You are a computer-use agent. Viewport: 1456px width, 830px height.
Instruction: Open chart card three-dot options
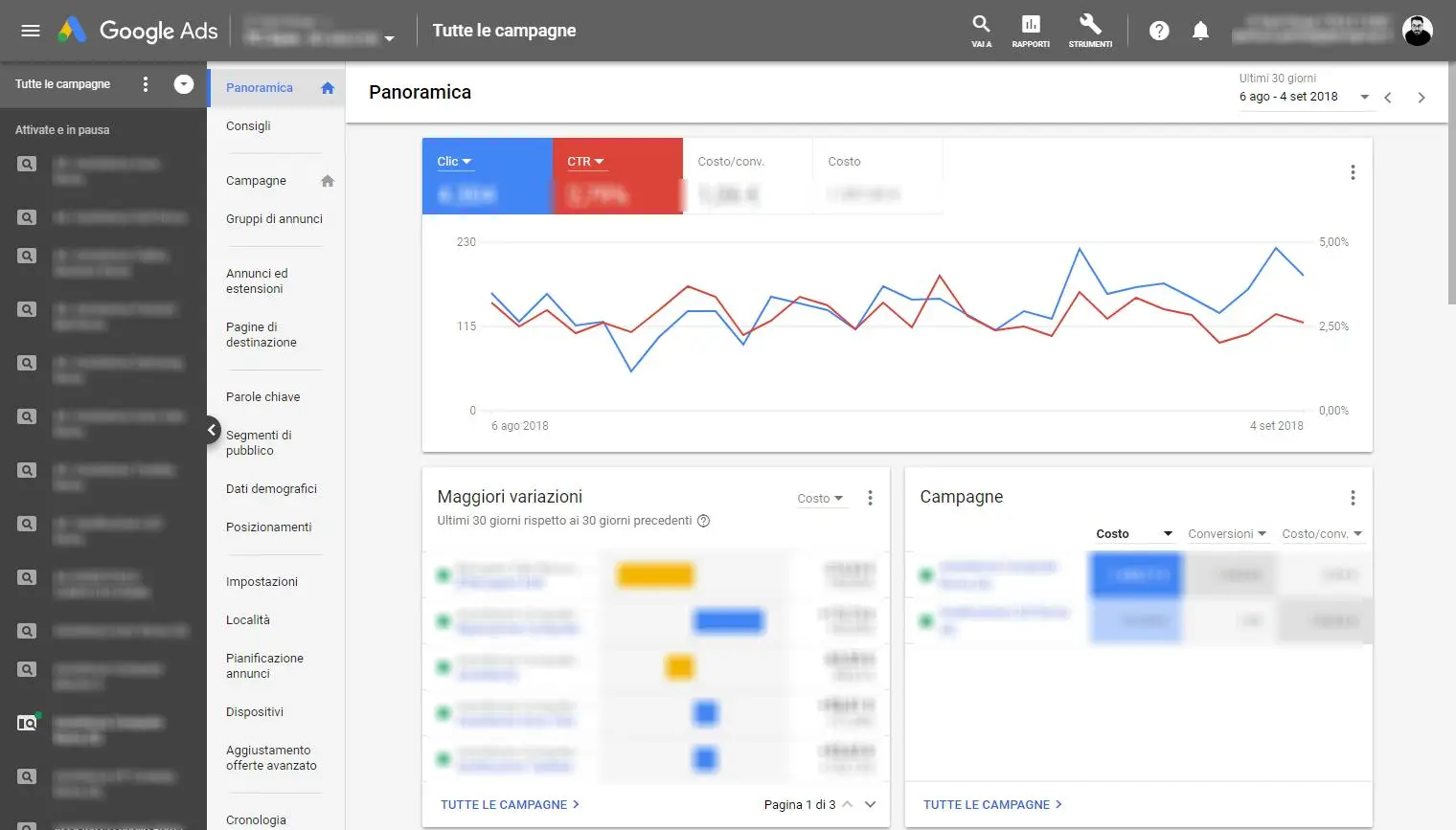coord(1353,172)
